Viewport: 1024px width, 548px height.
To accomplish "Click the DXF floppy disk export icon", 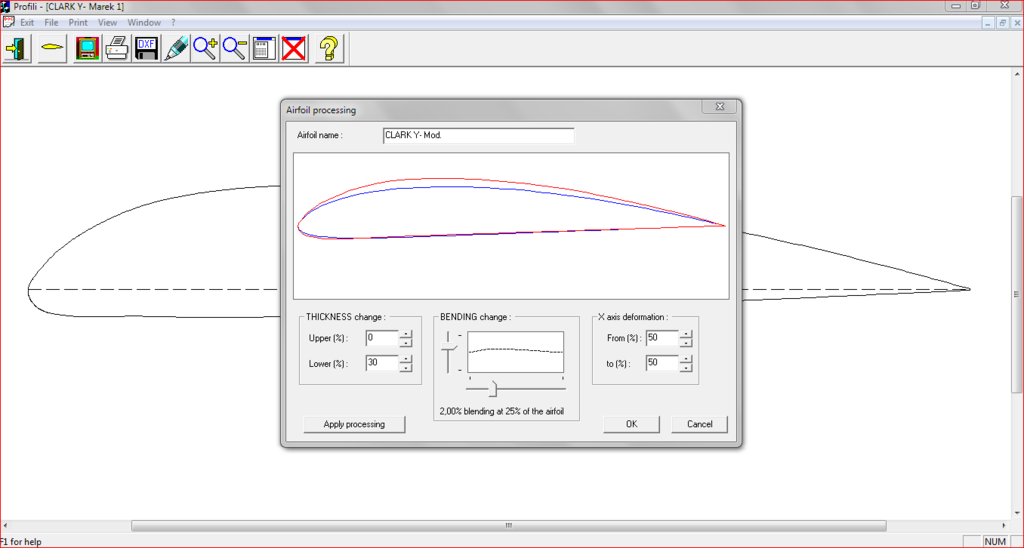I will point(146,48).
